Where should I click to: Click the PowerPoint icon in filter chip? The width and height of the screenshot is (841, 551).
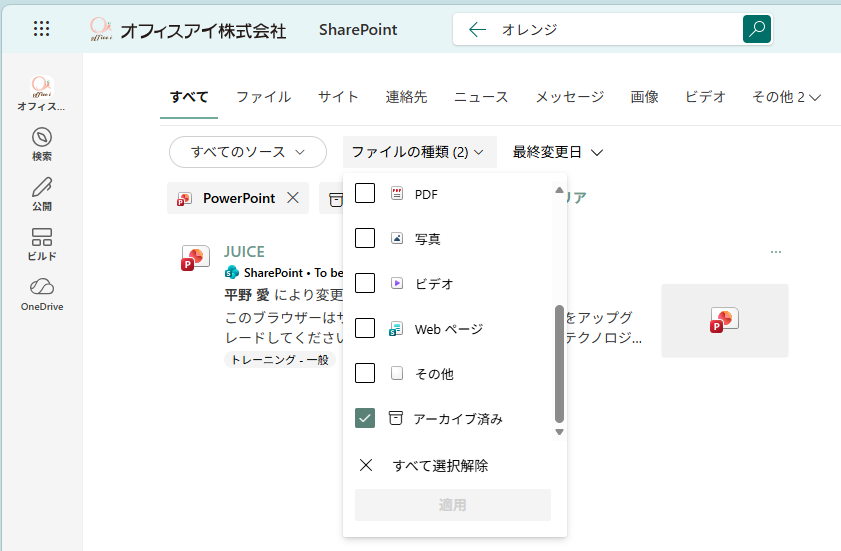click(x=185, y=199)
